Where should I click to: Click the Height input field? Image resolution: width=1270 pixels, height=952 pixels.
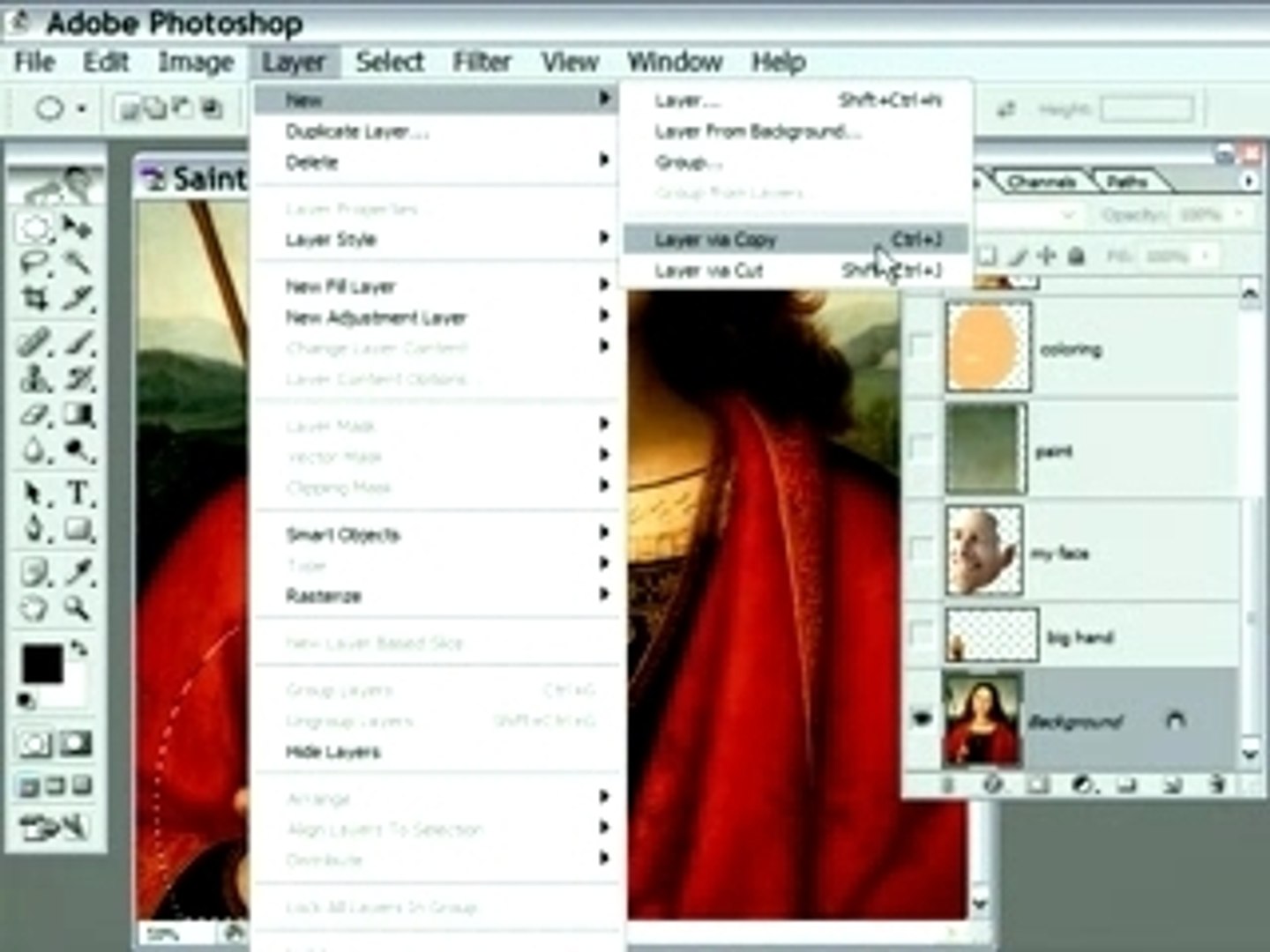pos(1148,109)
